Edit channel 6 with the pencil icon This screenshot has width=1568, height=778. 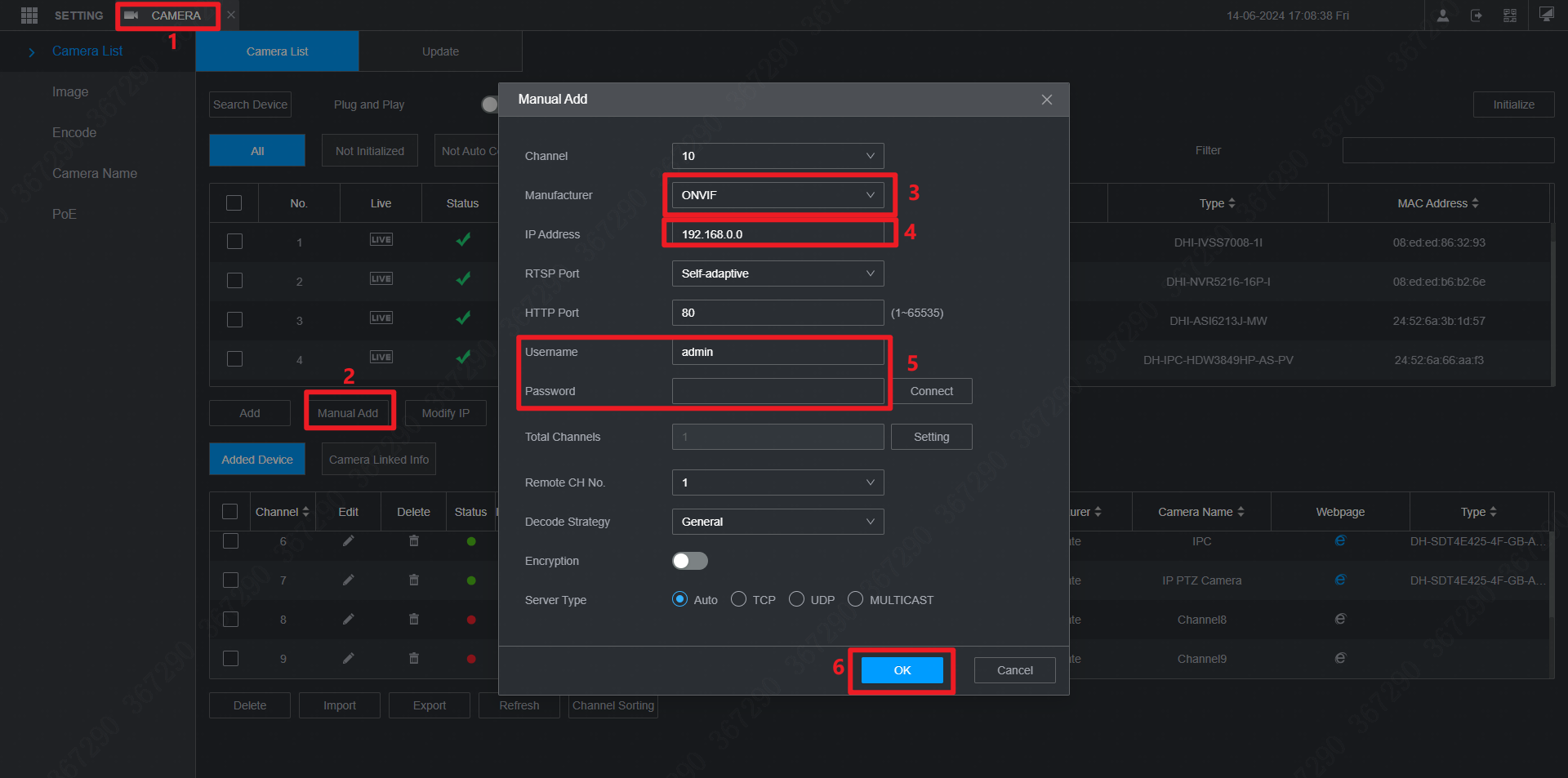[x=349, y=540]
